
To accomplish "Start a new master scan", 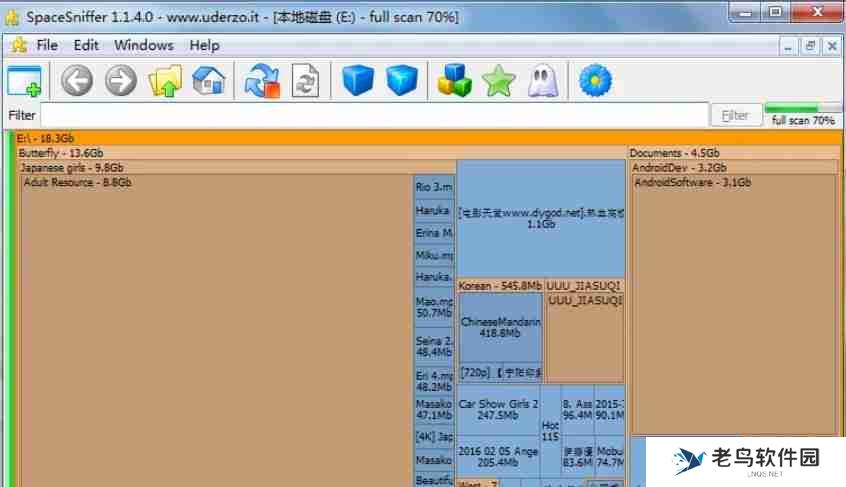I will coord(262,81).
